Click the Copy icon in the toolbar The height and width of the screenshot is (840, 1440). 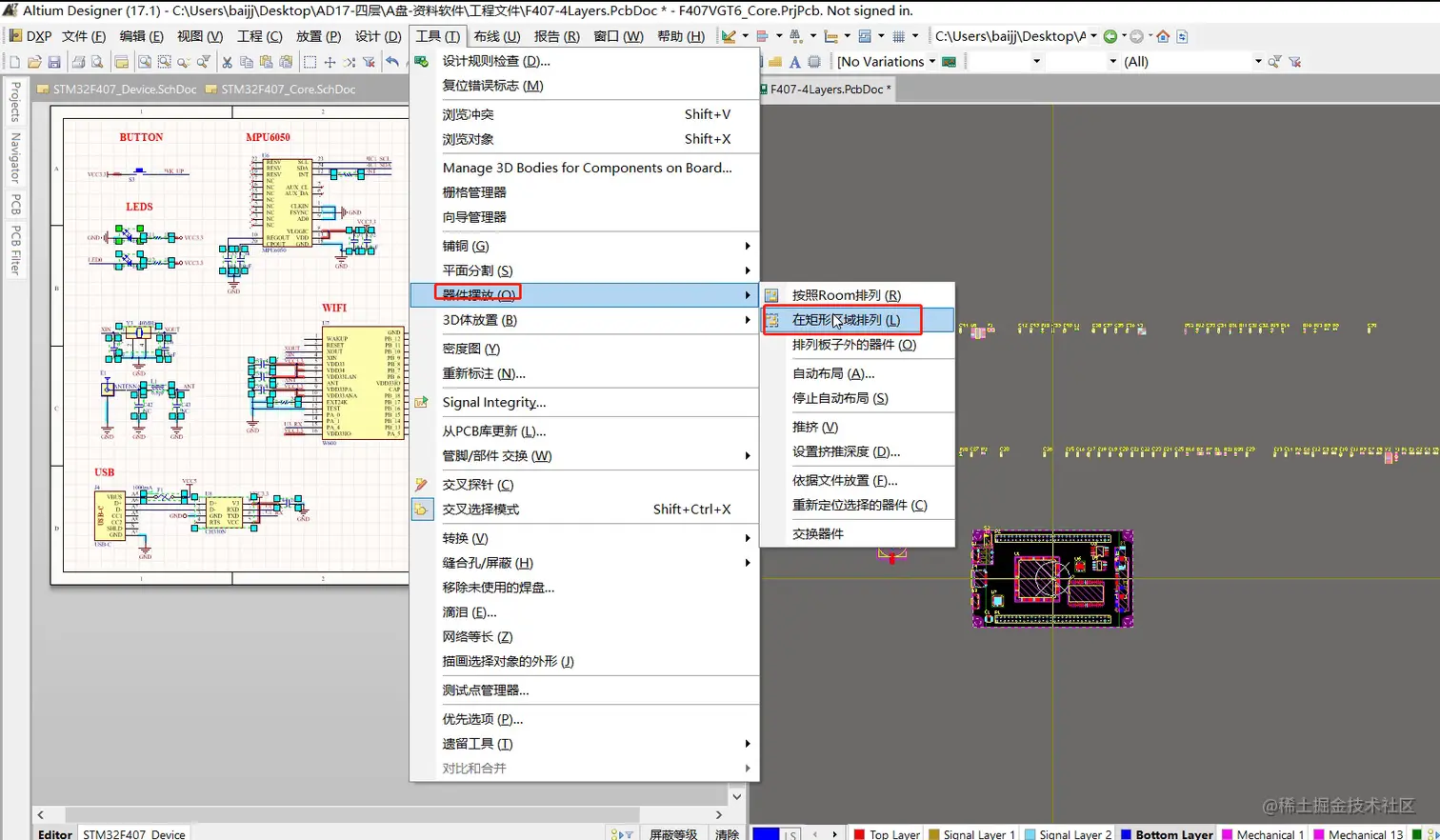[x=247, y=62]
